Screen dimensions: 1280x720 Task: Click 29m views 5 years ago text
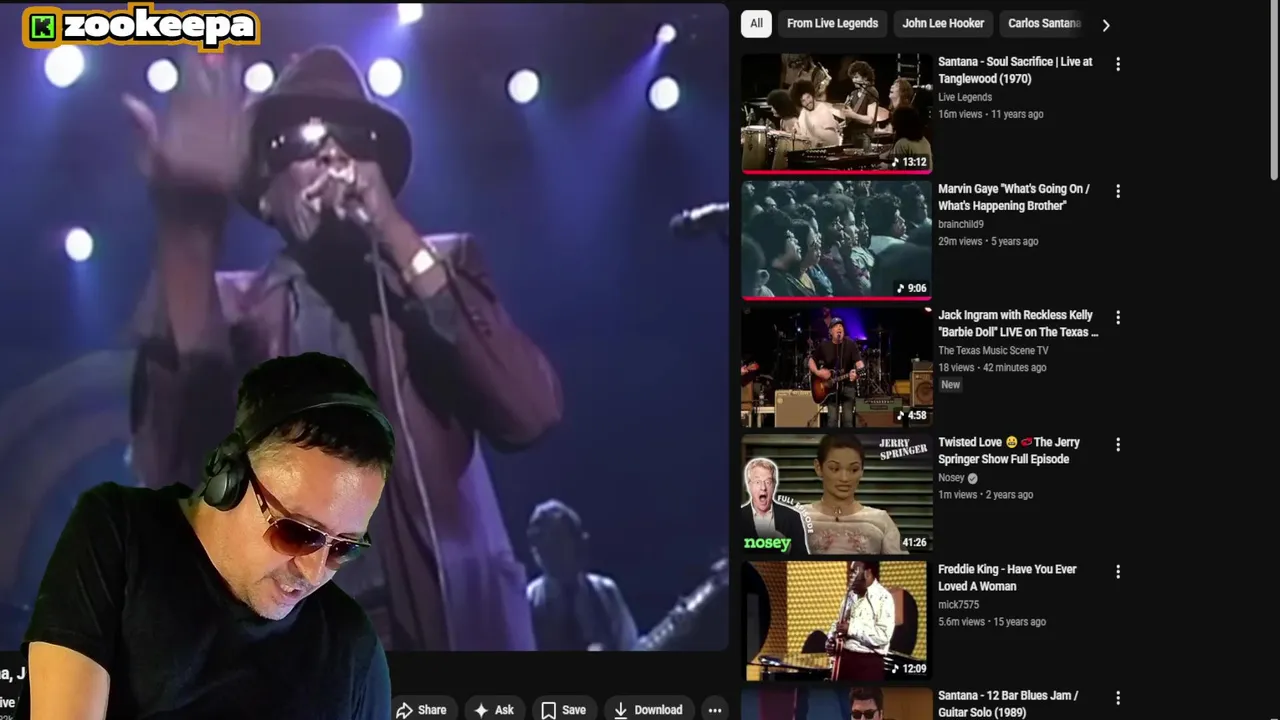click(988, 241)
